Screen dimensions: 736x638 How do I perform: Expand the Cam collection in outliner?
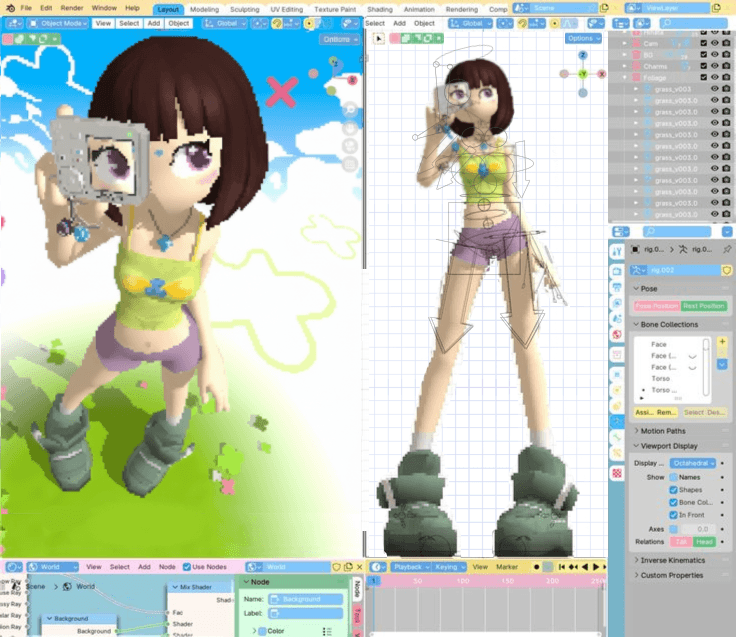(625, 43)
